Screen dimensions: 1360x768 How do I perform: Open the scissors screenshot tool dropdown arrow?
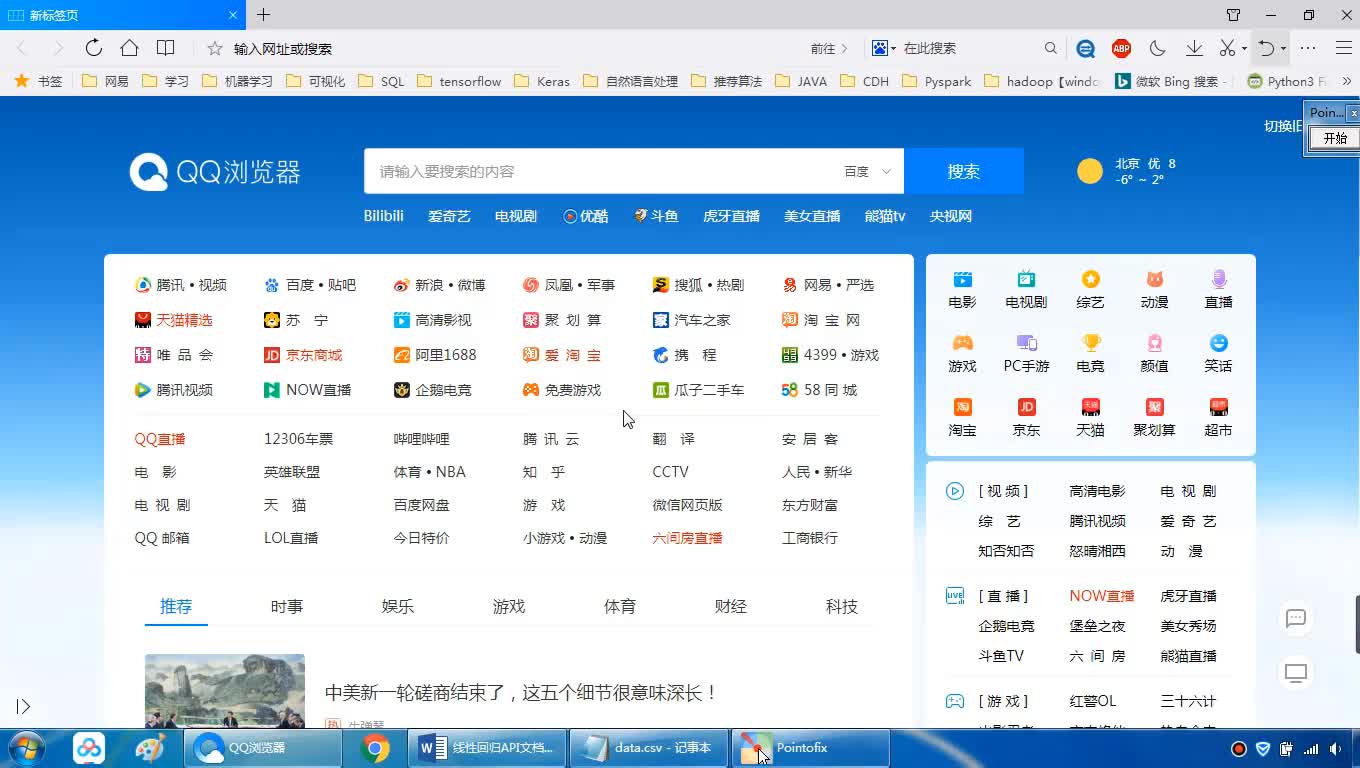click(1244, 49)
